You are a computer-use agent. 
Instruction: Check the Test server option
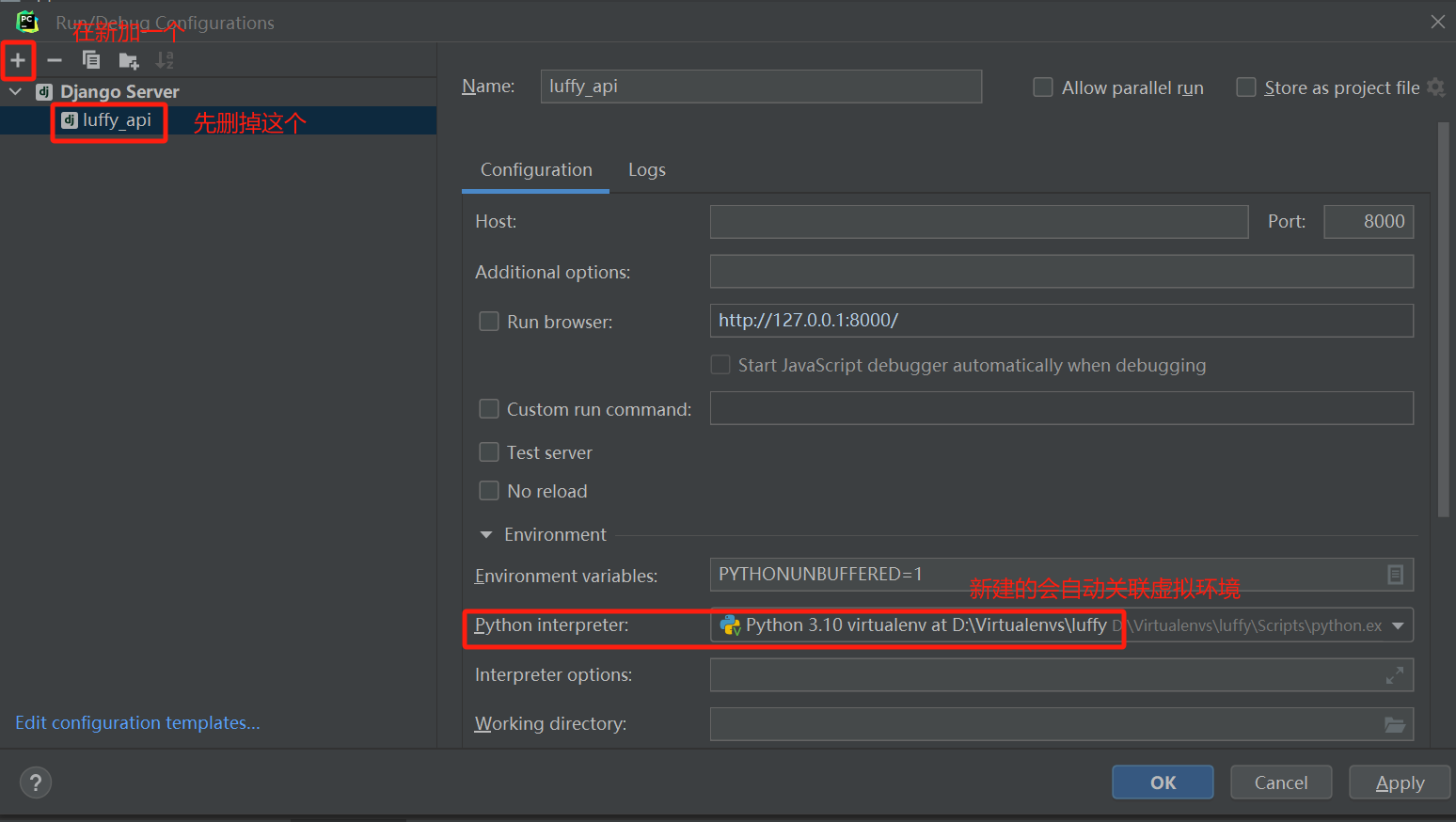[489, 452]
